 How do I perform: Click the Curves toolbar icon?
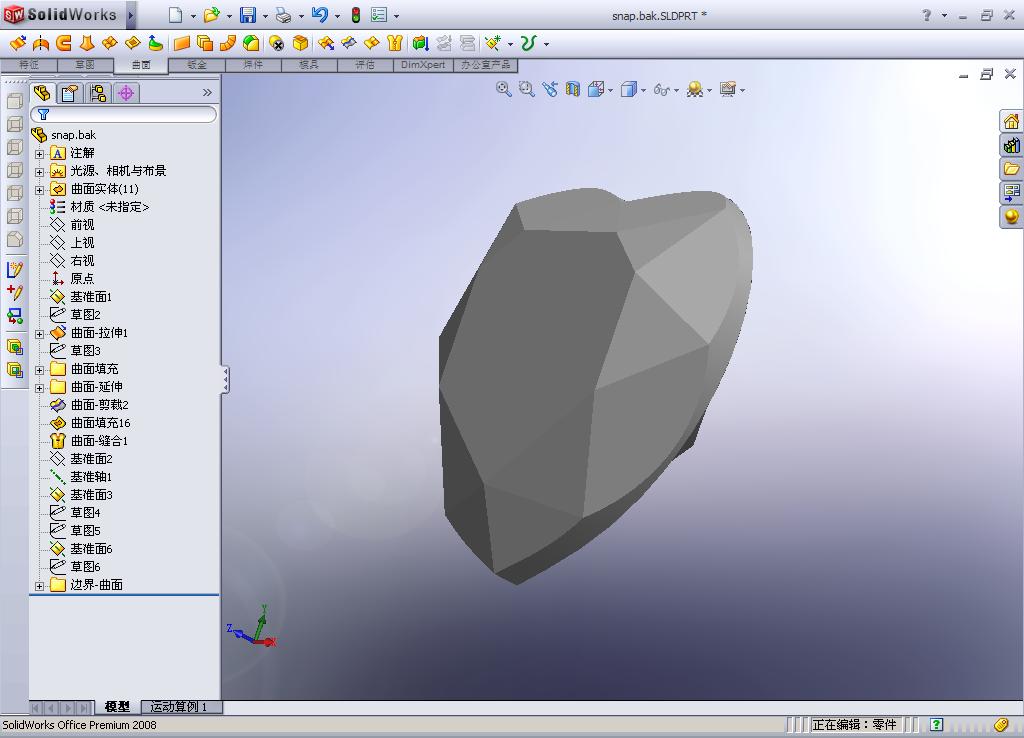point(528,44)
